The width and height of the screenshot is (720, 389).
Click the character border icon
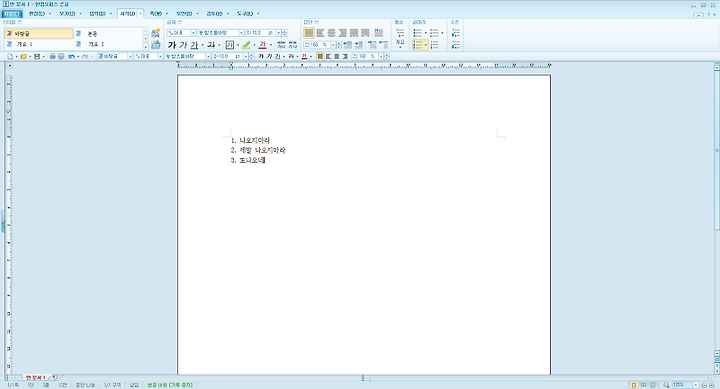(x=230, y=45)
